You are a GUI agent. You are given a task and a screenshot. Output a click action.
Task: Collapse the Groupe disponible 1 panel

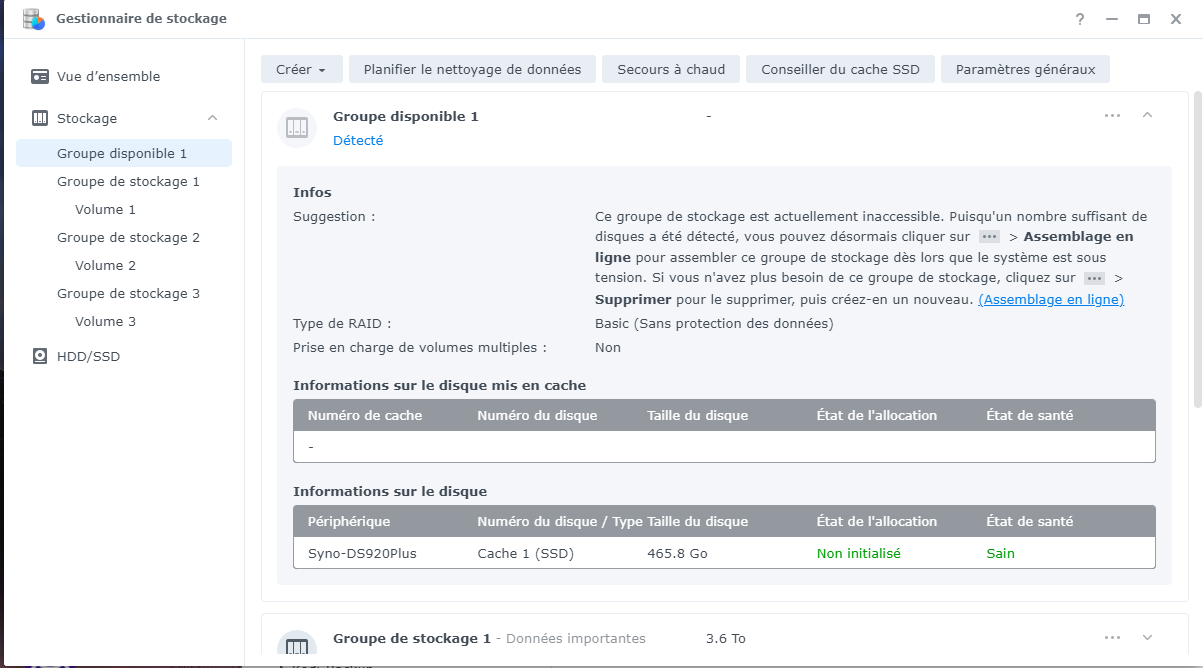click(x=1147, y=116)
